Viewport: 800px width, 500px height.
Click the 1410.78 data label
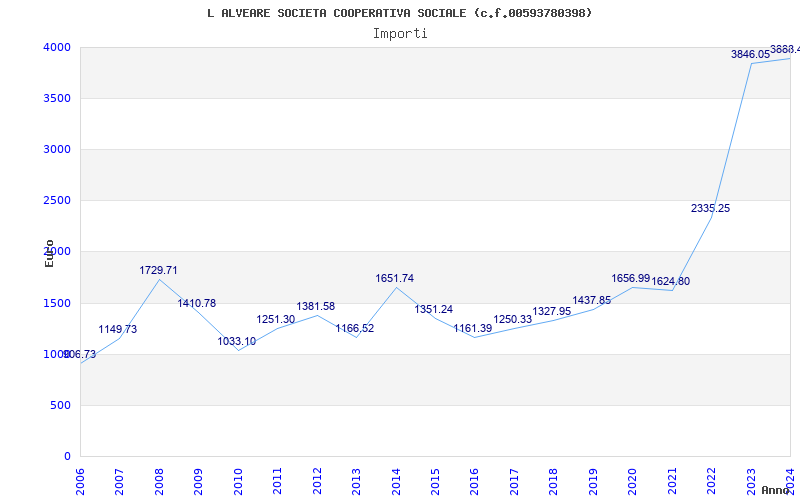click(197, 304)
